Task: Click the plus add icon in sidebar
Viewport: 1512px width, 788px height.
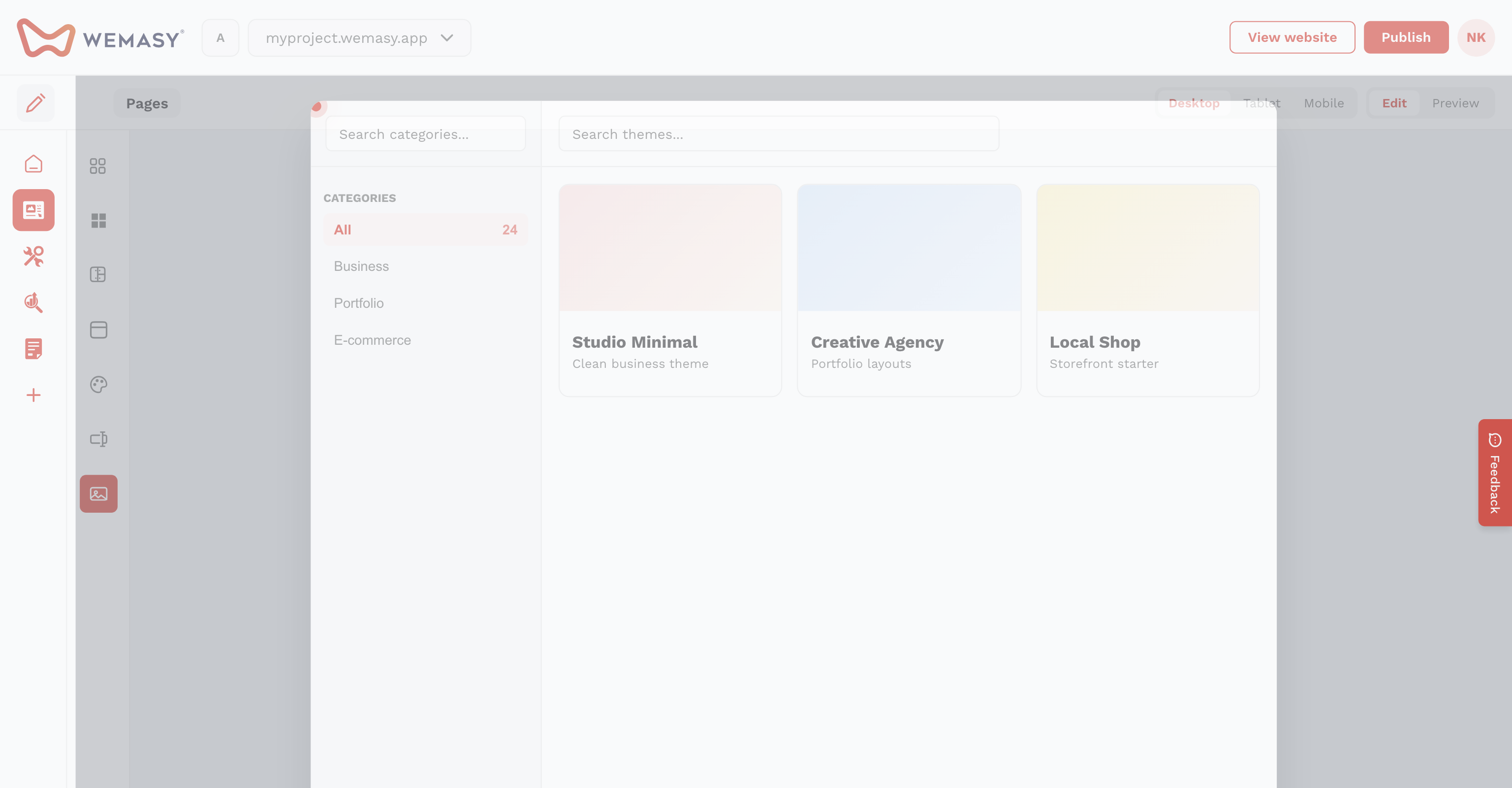Action: 33,395
